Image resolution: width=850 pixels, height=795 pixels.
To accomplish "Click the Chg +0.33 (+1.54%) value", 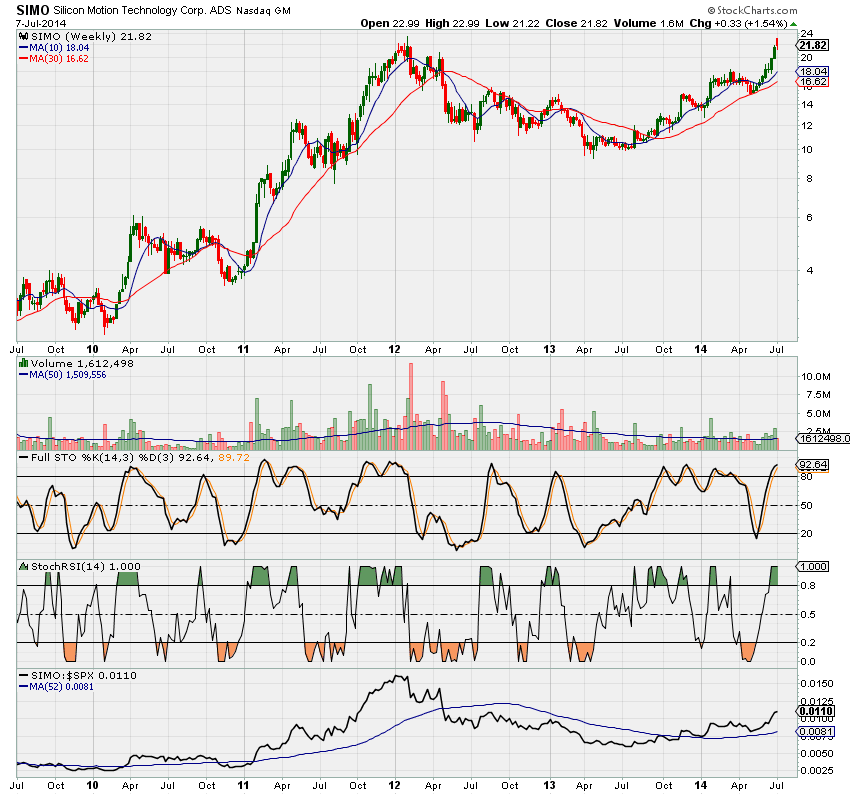I will 738,23.
